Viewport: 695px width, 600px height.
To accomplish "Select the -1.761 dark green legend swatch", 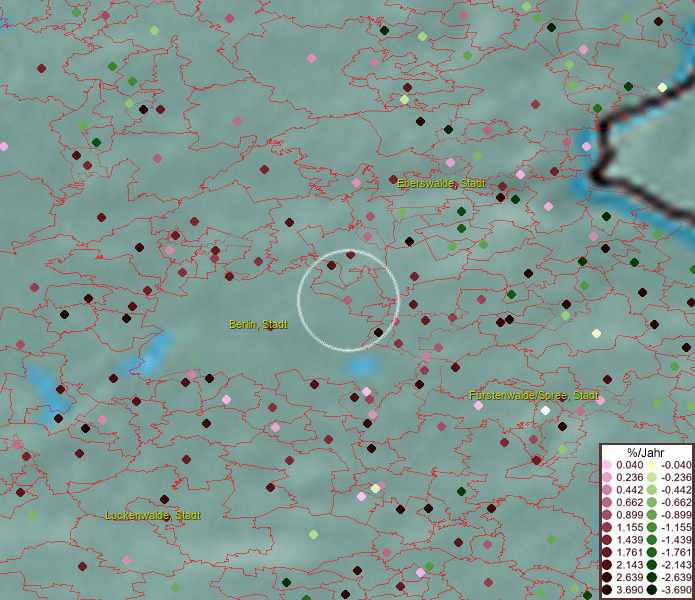I will (652, 552).
